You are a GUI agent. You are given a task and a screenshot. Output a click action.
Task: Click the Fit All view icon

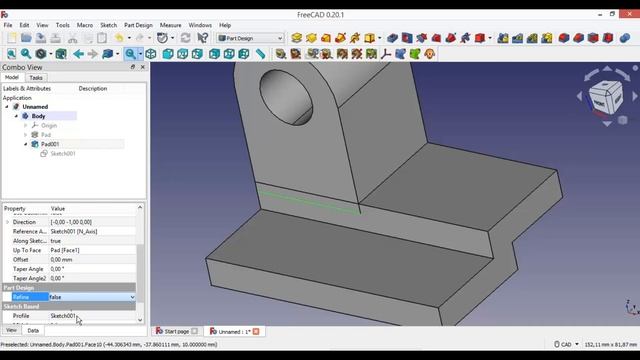point(11,54)
